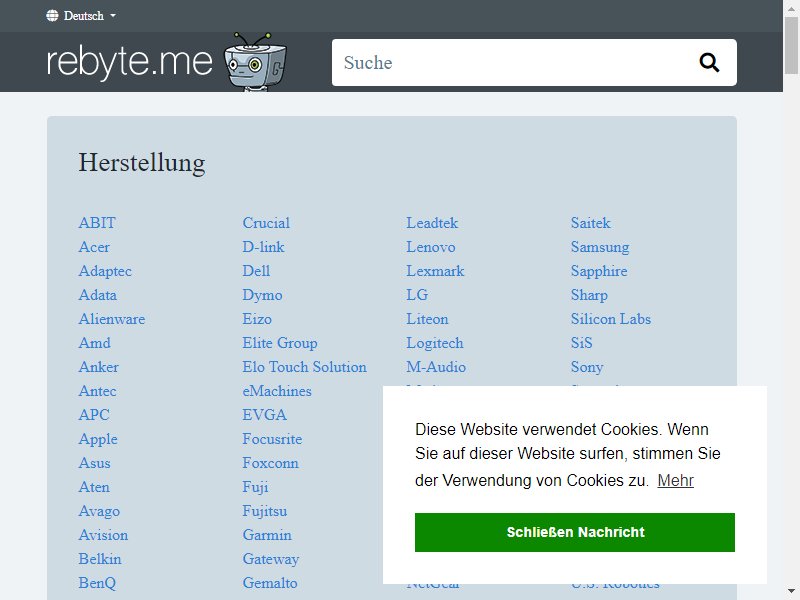This screenshot has width=800, height=600.
Task: Select the SiS manufacturer link
Action: click(x=582, y=343)
